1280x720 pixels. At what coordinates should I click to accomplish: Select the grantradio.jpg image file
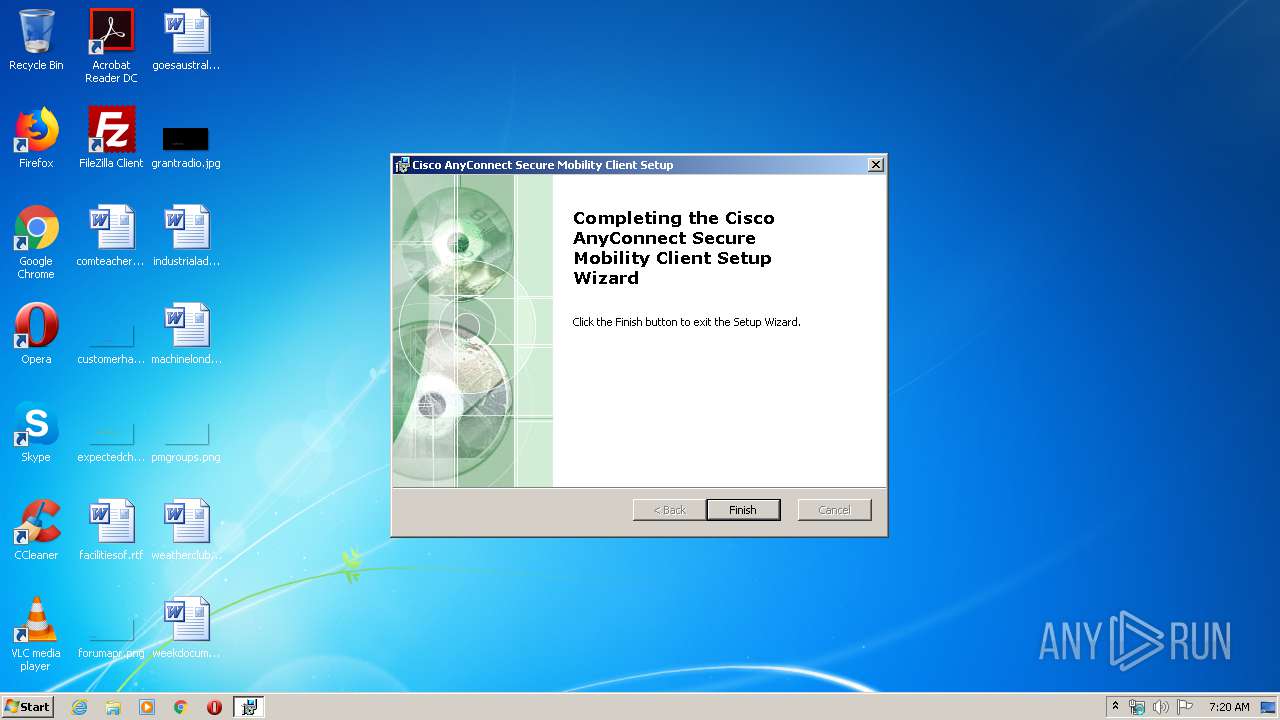coord(186,146)
